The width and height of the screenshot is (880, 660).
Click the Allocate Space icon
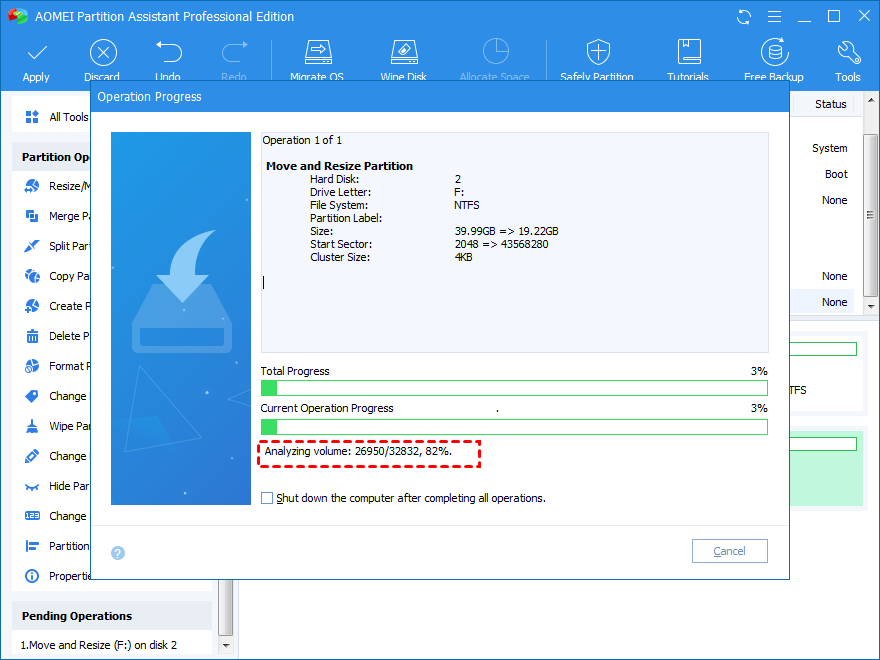click(x=495, y=52)
